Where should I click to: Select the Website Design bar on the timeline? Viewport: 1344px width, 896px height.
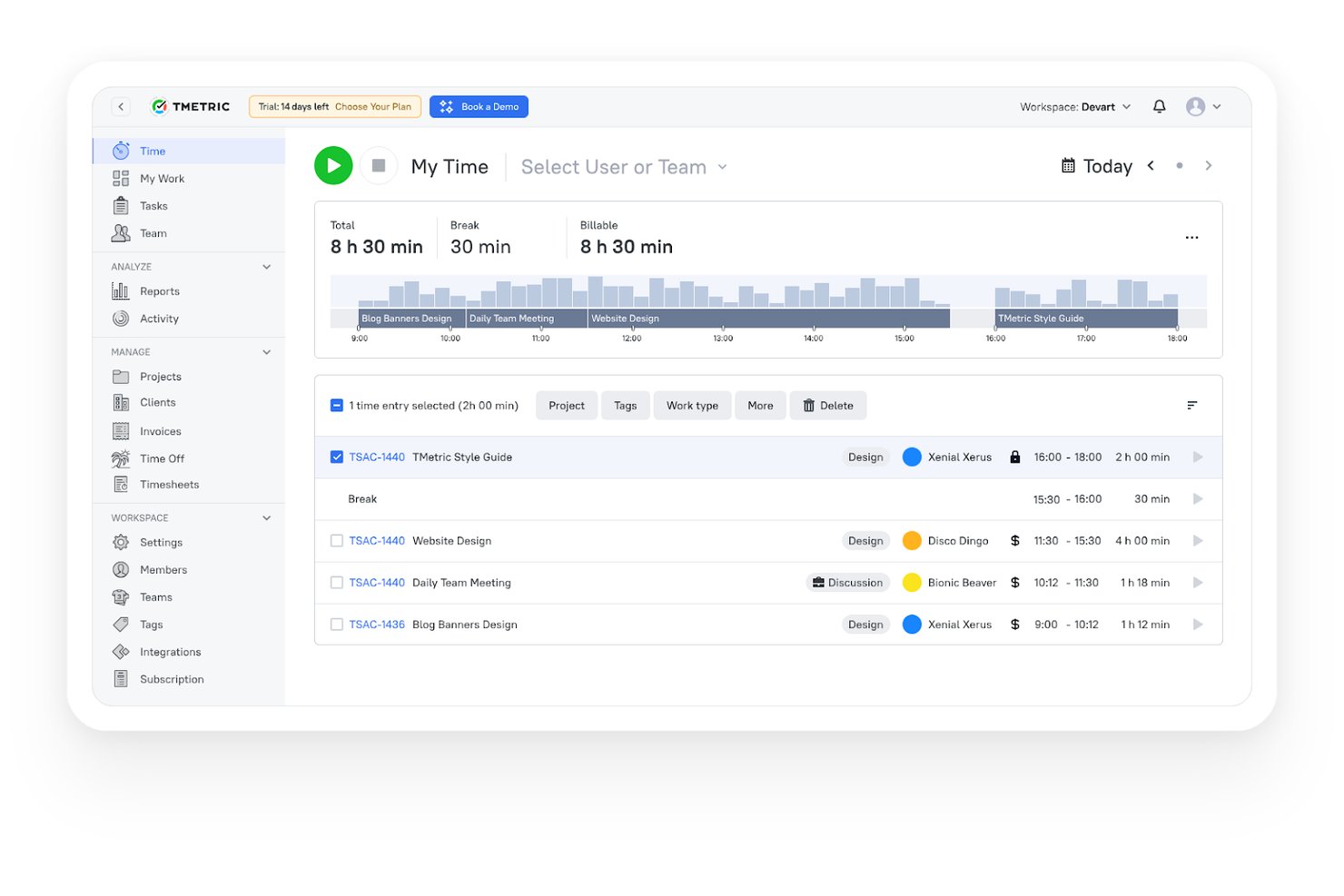[x=768, y=319]
